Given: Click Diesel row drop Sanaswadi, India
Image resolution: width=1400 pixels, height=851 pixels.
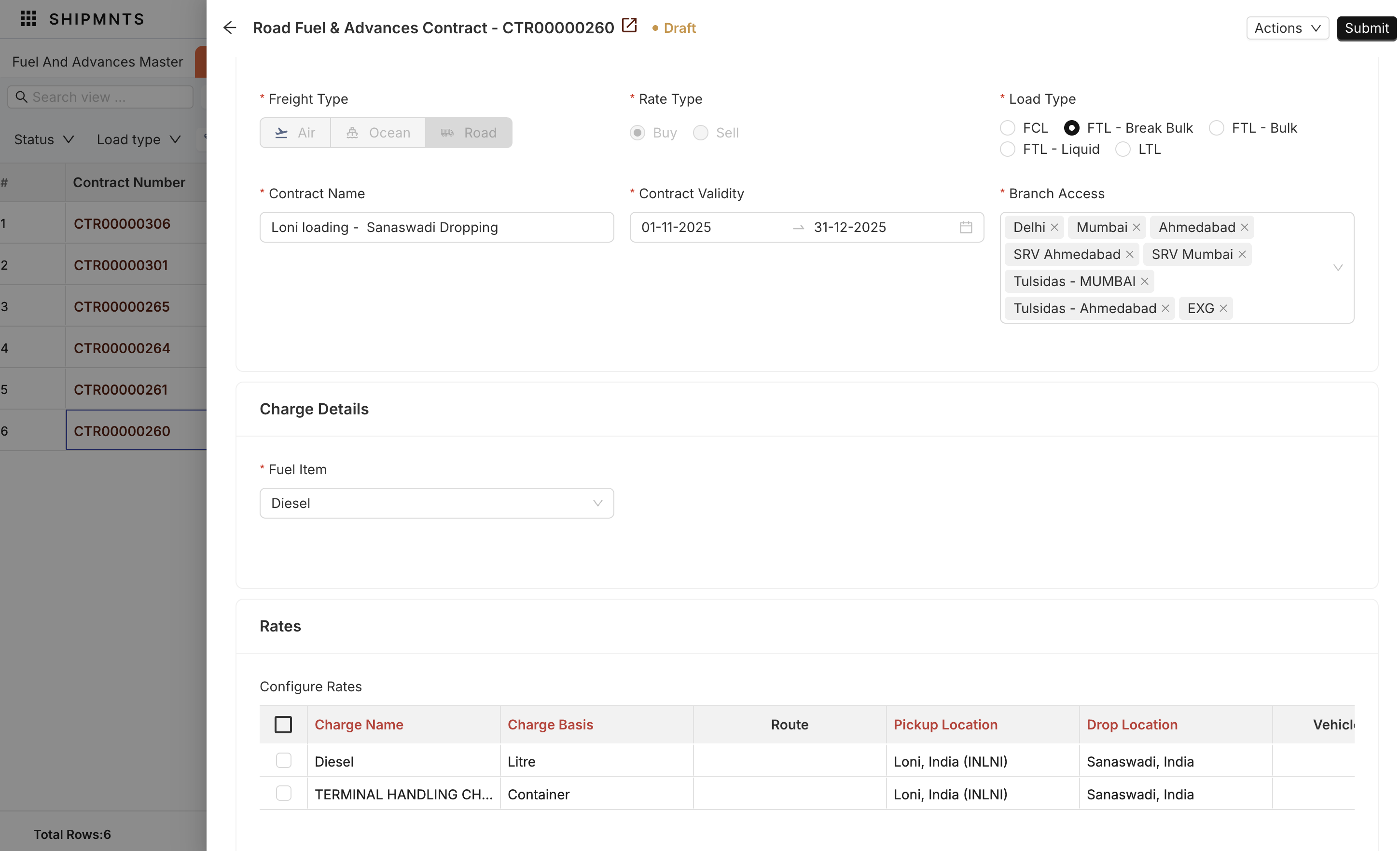Looking at the screenshot, I should 1176,761.
